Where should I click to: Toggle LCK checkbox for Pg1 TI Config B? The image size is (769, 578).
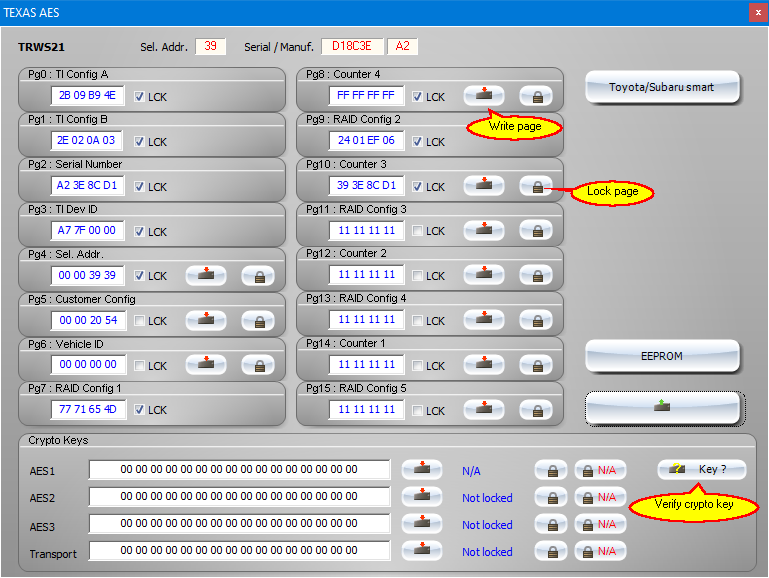click(x=139, y=142)
